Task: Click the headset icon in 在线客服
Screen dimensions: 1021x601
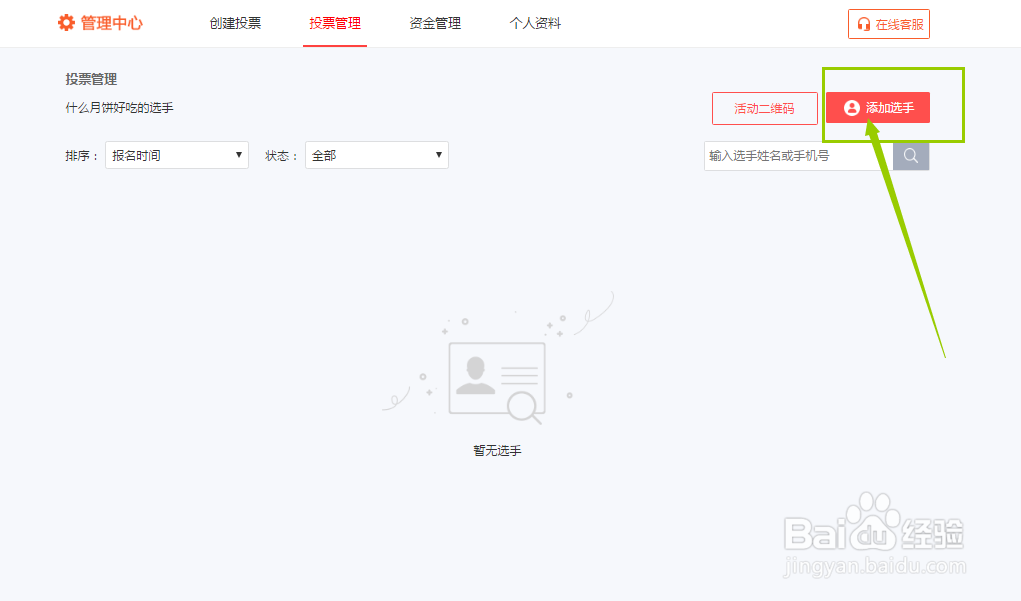Action: point(863,24)
